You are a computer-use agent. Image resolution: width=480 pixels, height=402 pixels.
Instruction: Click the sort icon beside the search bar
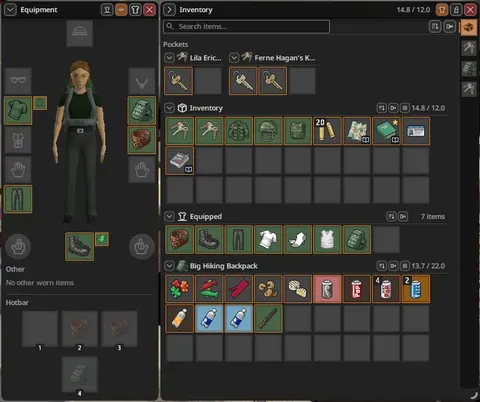(435, 26)
